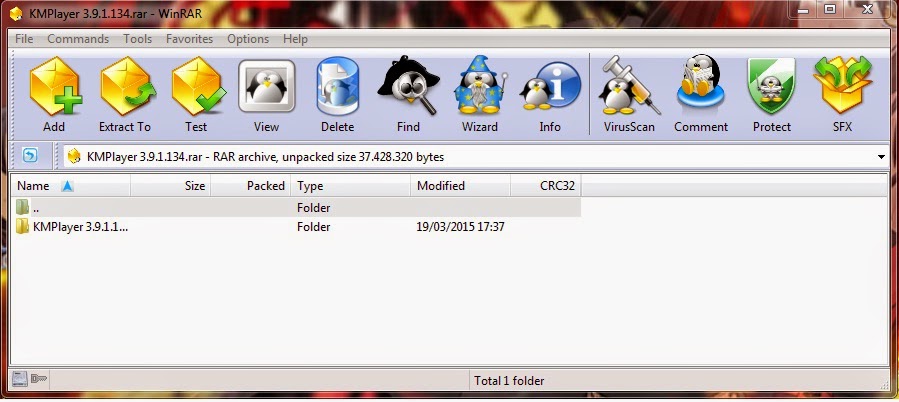This screenshot has height=402, width=899.
Task: Expand the address bar dropdown arrow
Action: (881, 157)
